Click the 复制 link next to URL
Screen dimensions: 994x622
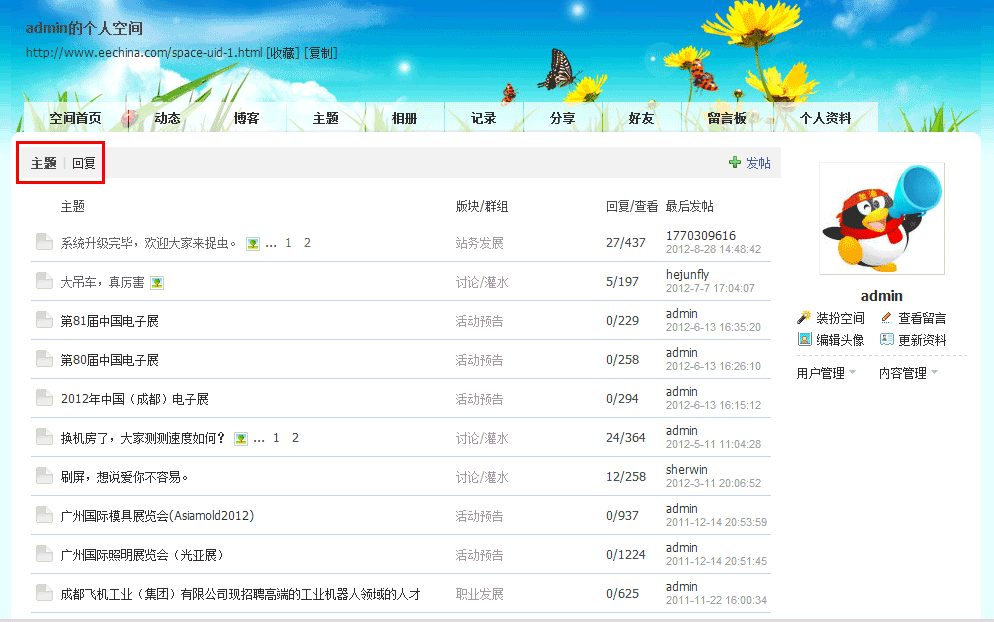point(321,53)
